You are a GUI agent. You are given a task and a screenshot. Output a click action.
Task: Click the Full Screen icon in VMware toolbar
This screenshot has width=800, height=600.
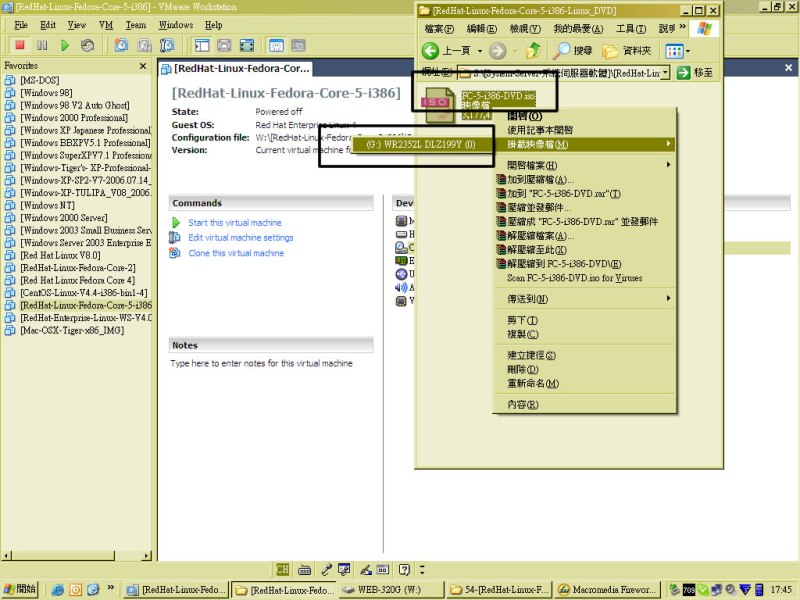pos(247,45)
